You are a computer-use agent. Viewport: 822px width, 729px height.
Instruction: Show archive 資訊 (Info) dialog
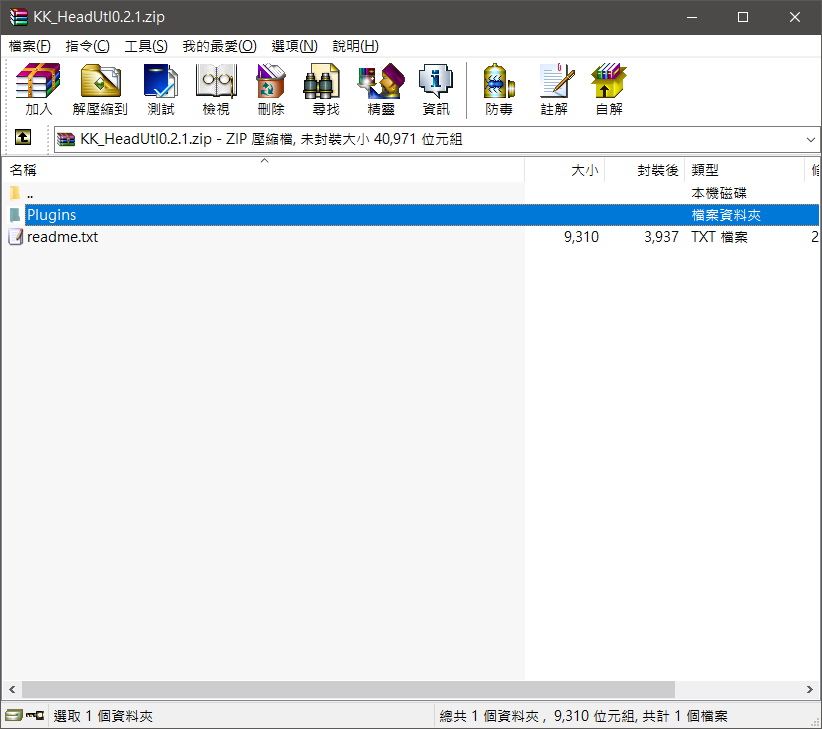pyautogui.click(x=436, y=89)
